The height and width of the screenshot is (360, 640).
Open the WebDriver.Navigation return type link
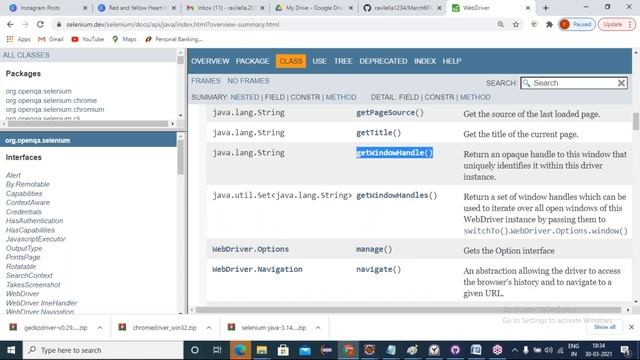(x=257, y=269)
